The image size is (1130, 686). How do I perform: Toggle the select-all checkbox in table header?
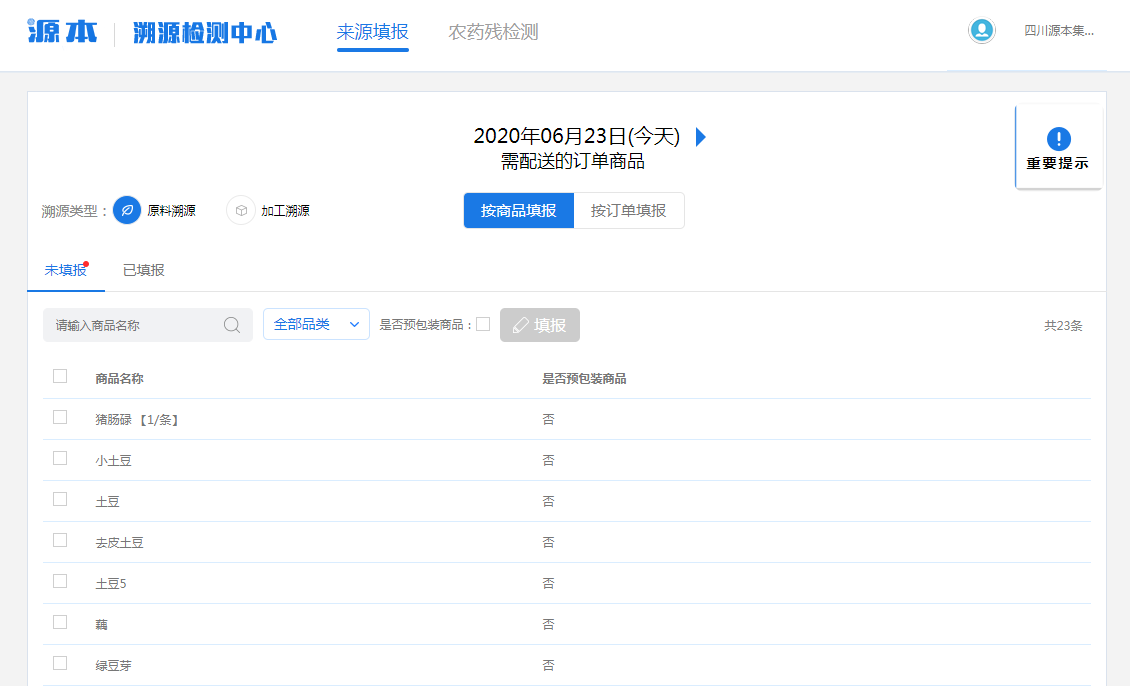59,376
